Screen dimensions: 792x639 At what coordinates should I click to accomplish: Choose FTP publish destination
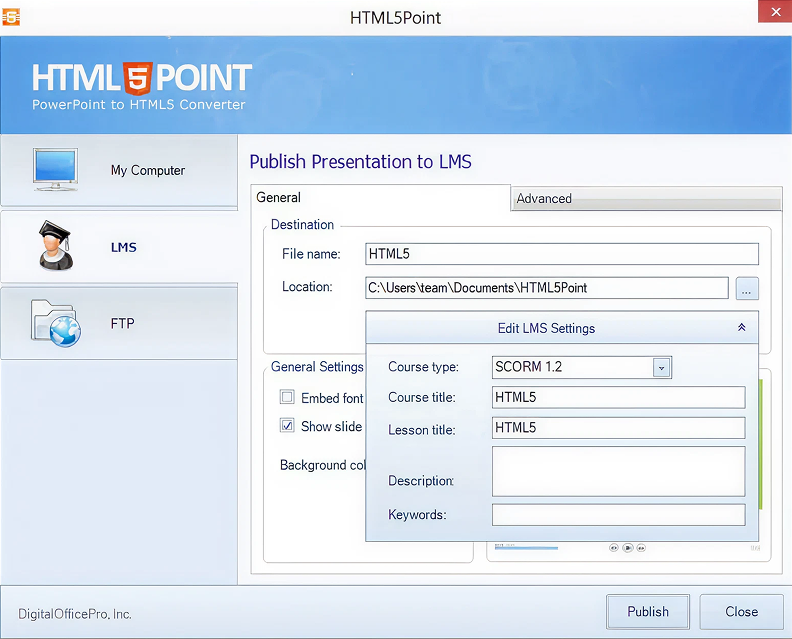tap(119, 323)
